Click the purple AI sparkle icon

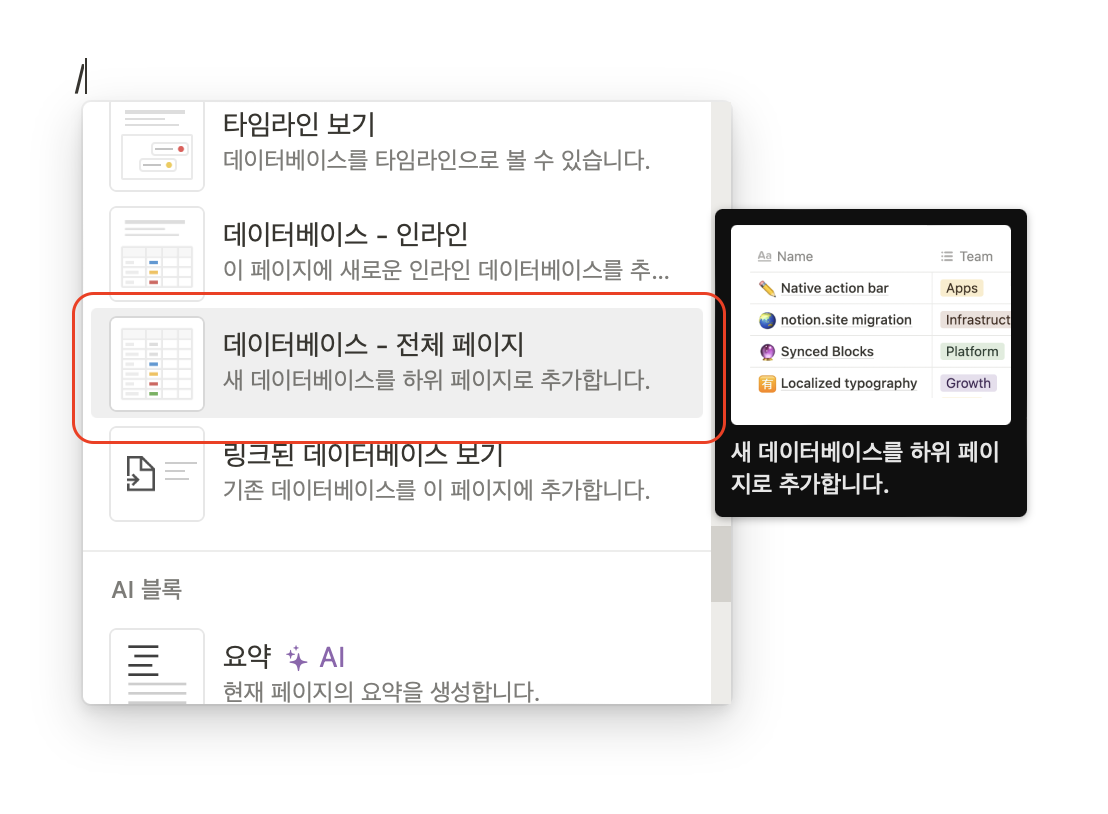(297, 658)
